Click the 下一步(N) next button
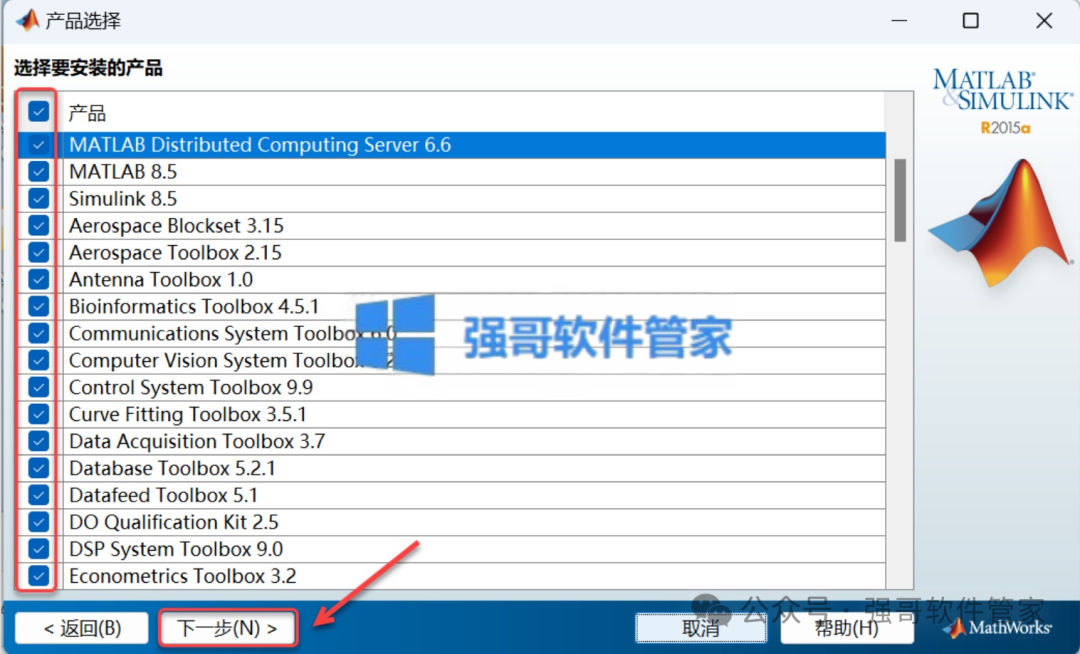 (x=228, y=628)
